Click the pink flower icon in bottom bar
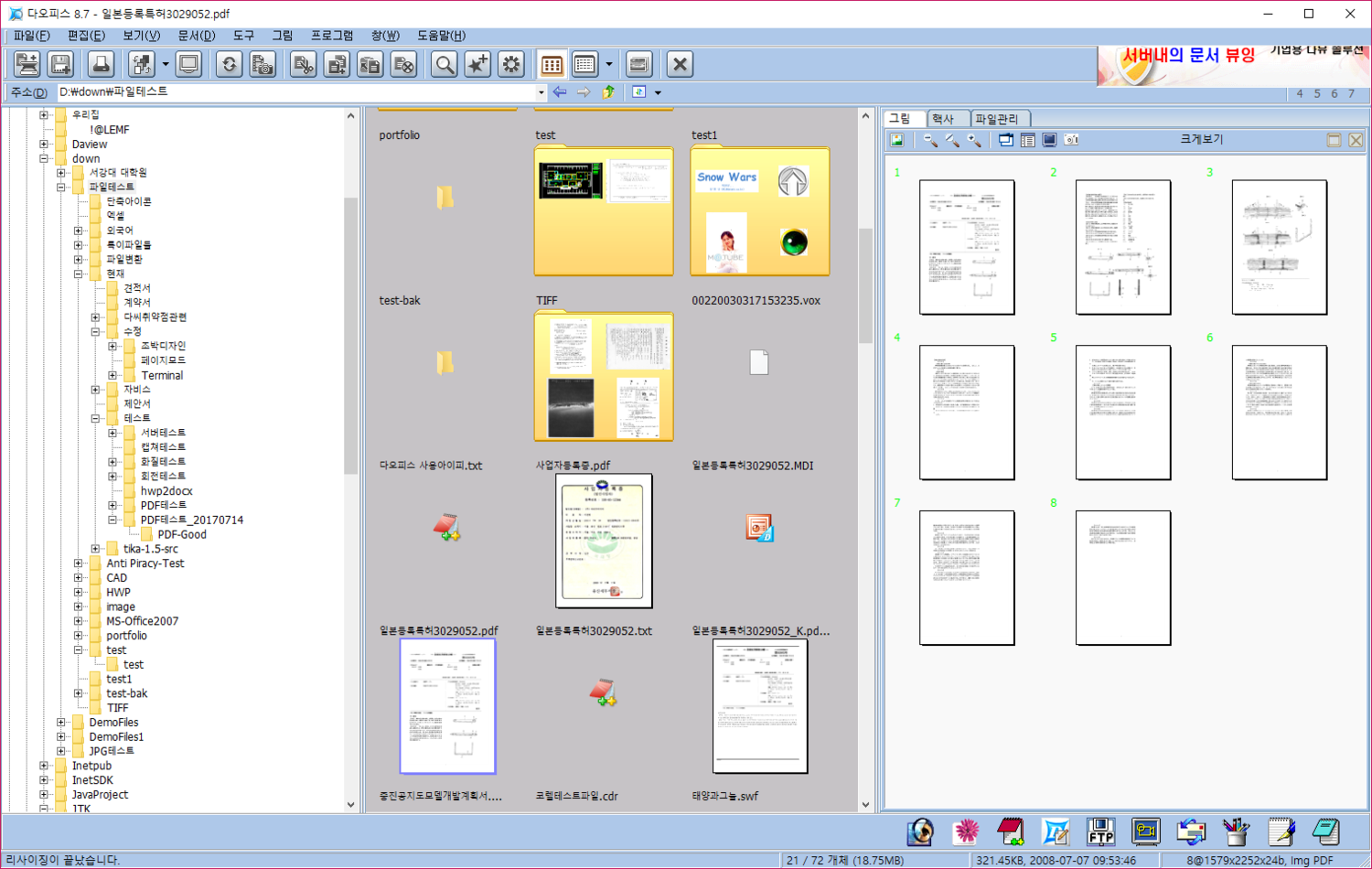Image resolution: width=1372 pixels, height=869 pixels. 966,831
